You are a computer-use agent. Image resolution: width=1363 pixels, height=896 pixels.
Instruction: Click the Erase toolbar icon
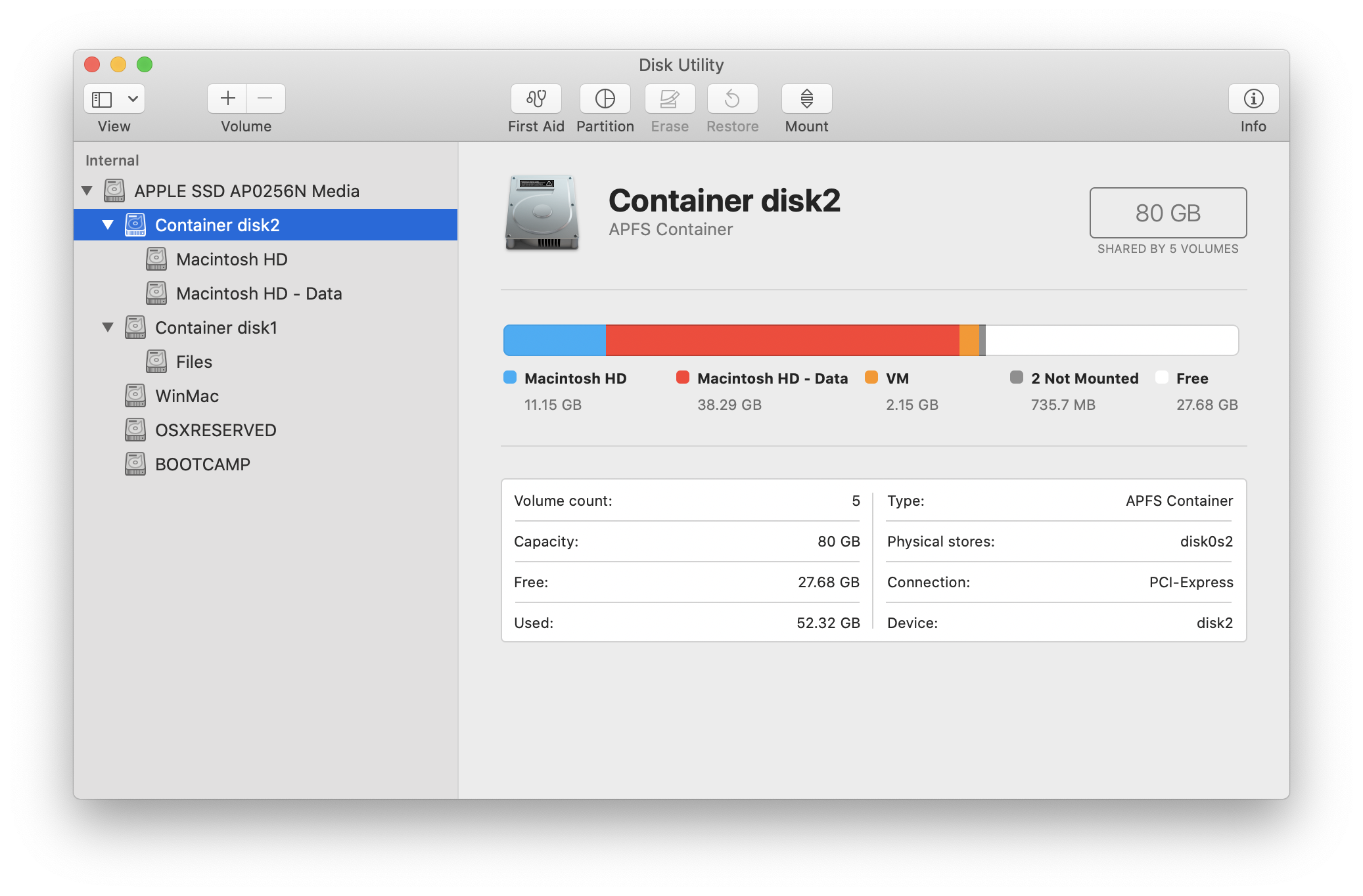pyautogui.click(x=670, y=99)
